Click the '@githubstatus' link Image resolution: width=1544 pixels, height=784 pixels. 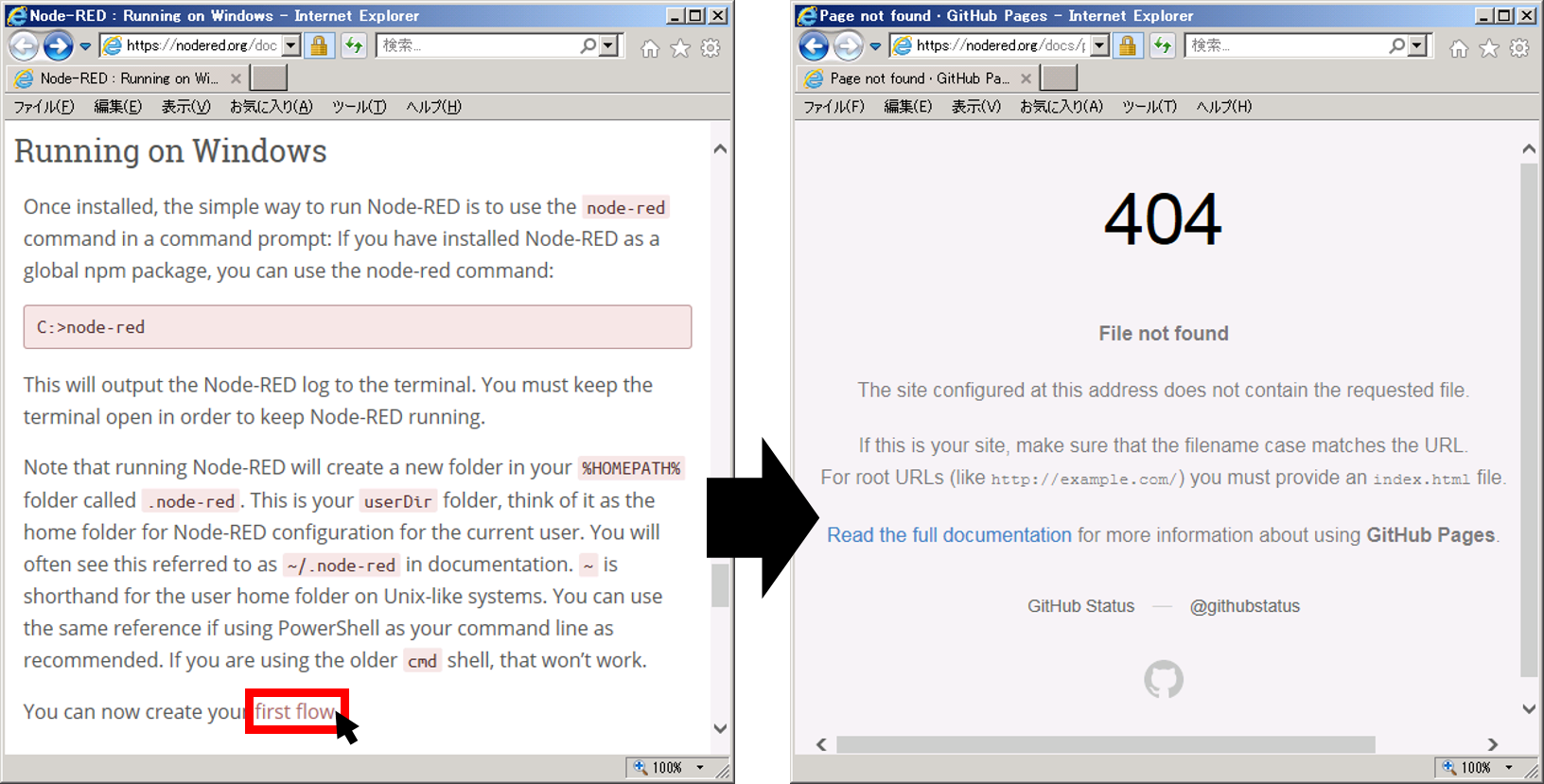pyautogui.click(x=1244, y=606)
